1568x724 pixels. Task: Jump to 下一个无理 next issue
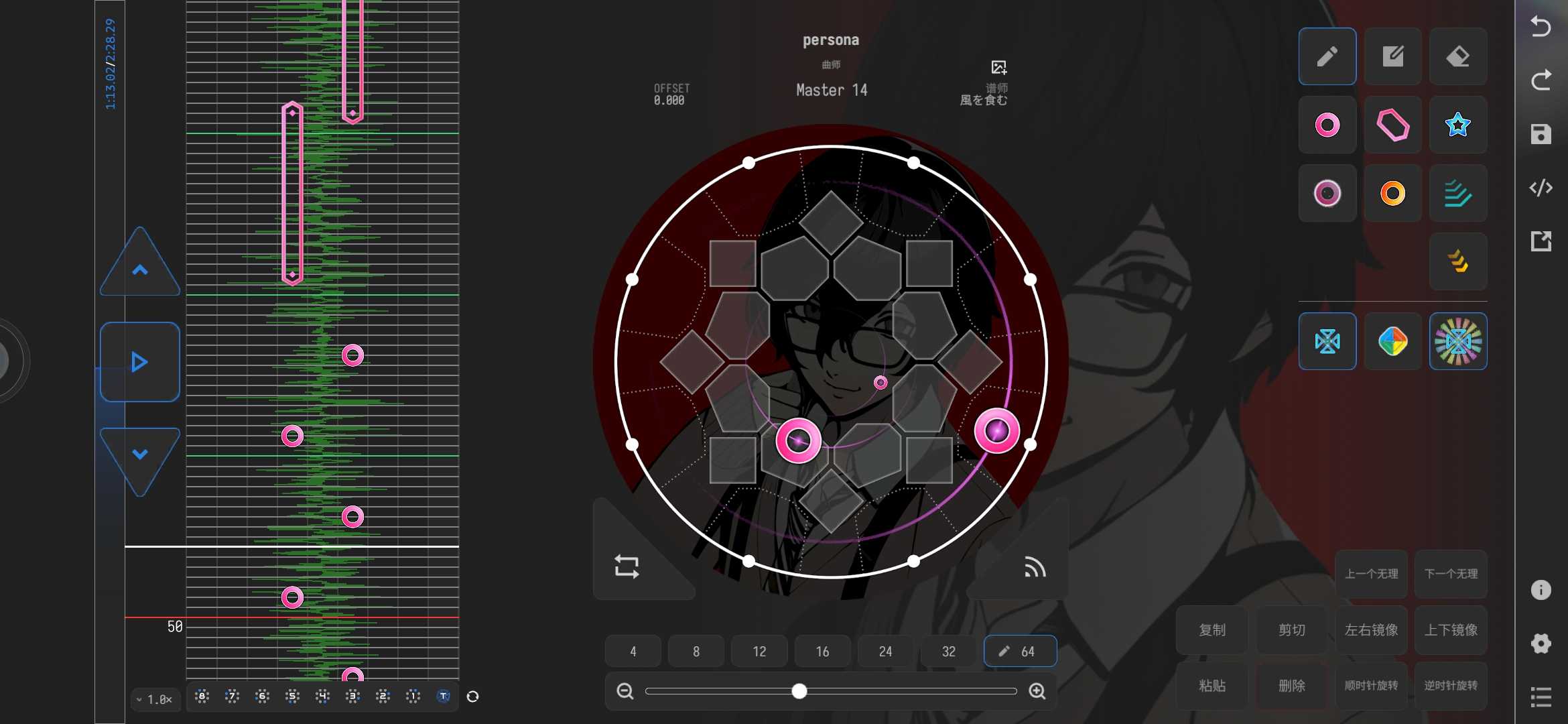pos(1451,574)
